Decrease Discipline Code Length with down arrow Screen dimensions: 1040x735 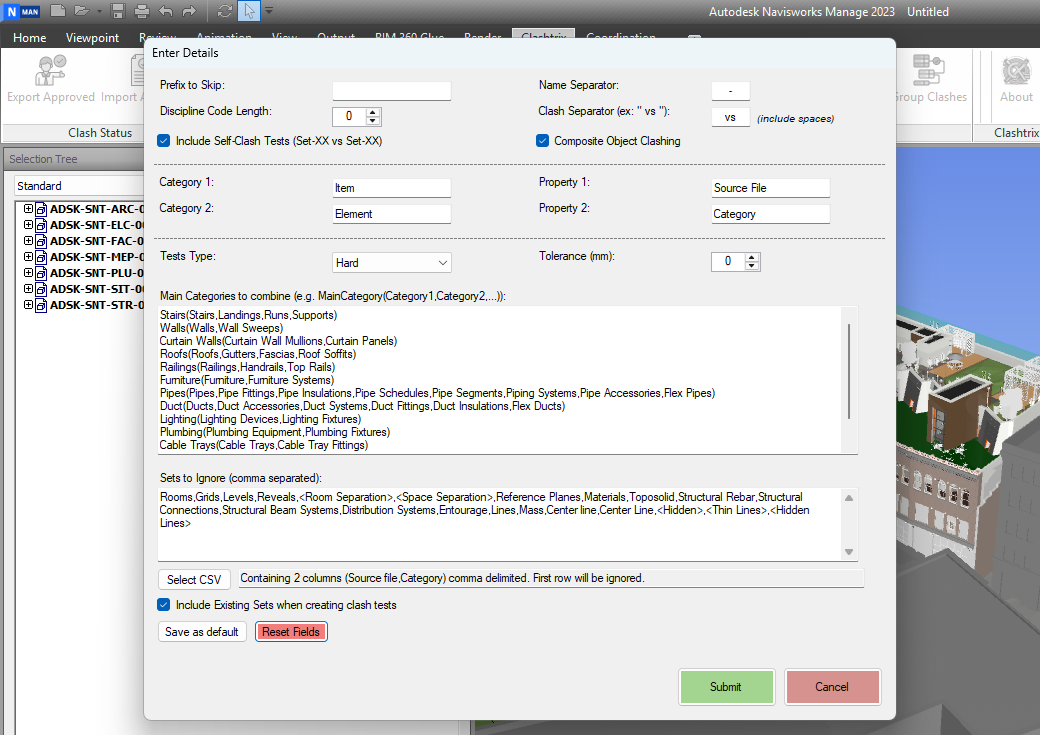(x=373, y=120)
